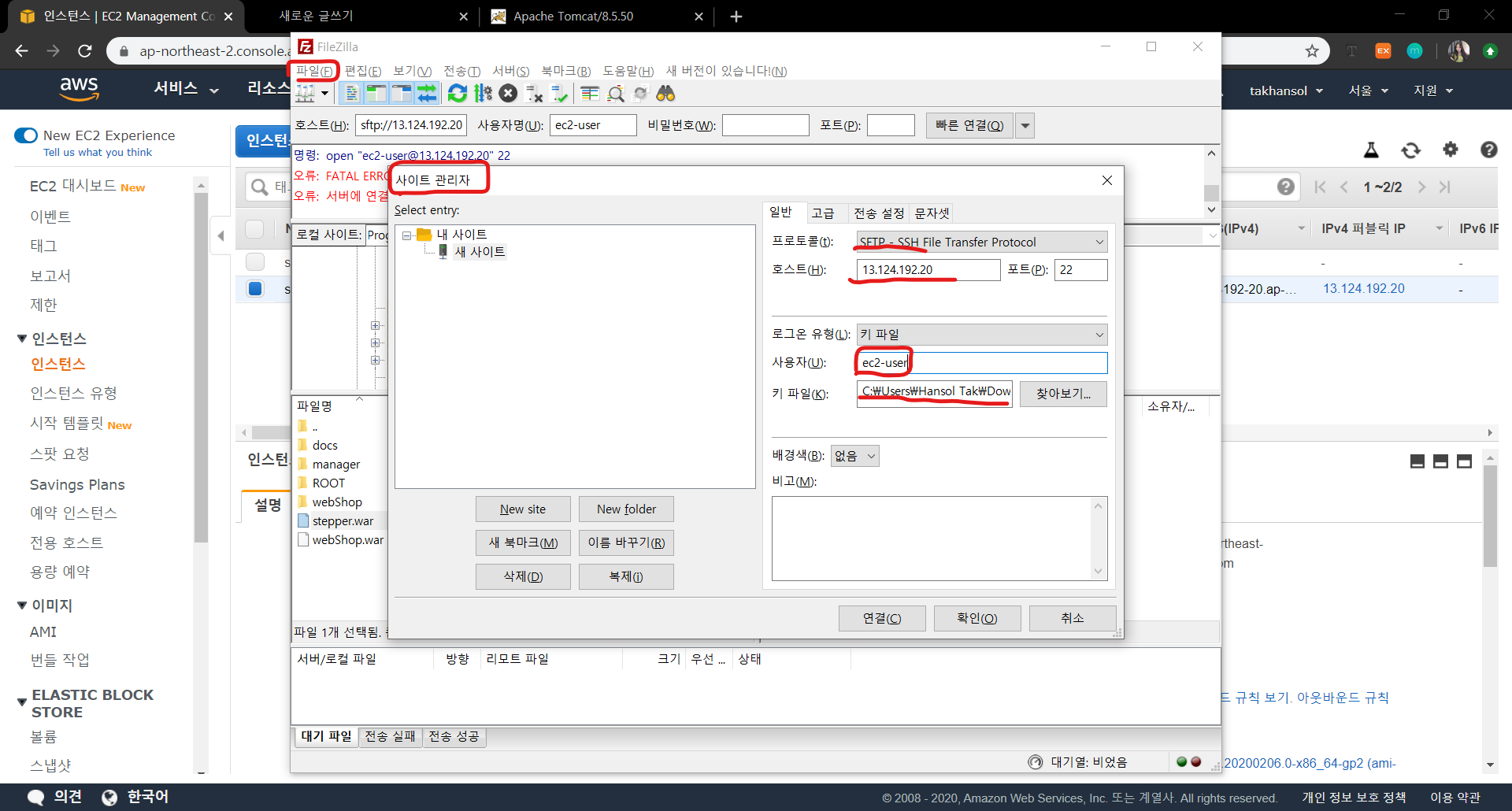Check the first instance row's checkbox
The width and height of the screenshot is (1512, 811).
pos(254,261)
